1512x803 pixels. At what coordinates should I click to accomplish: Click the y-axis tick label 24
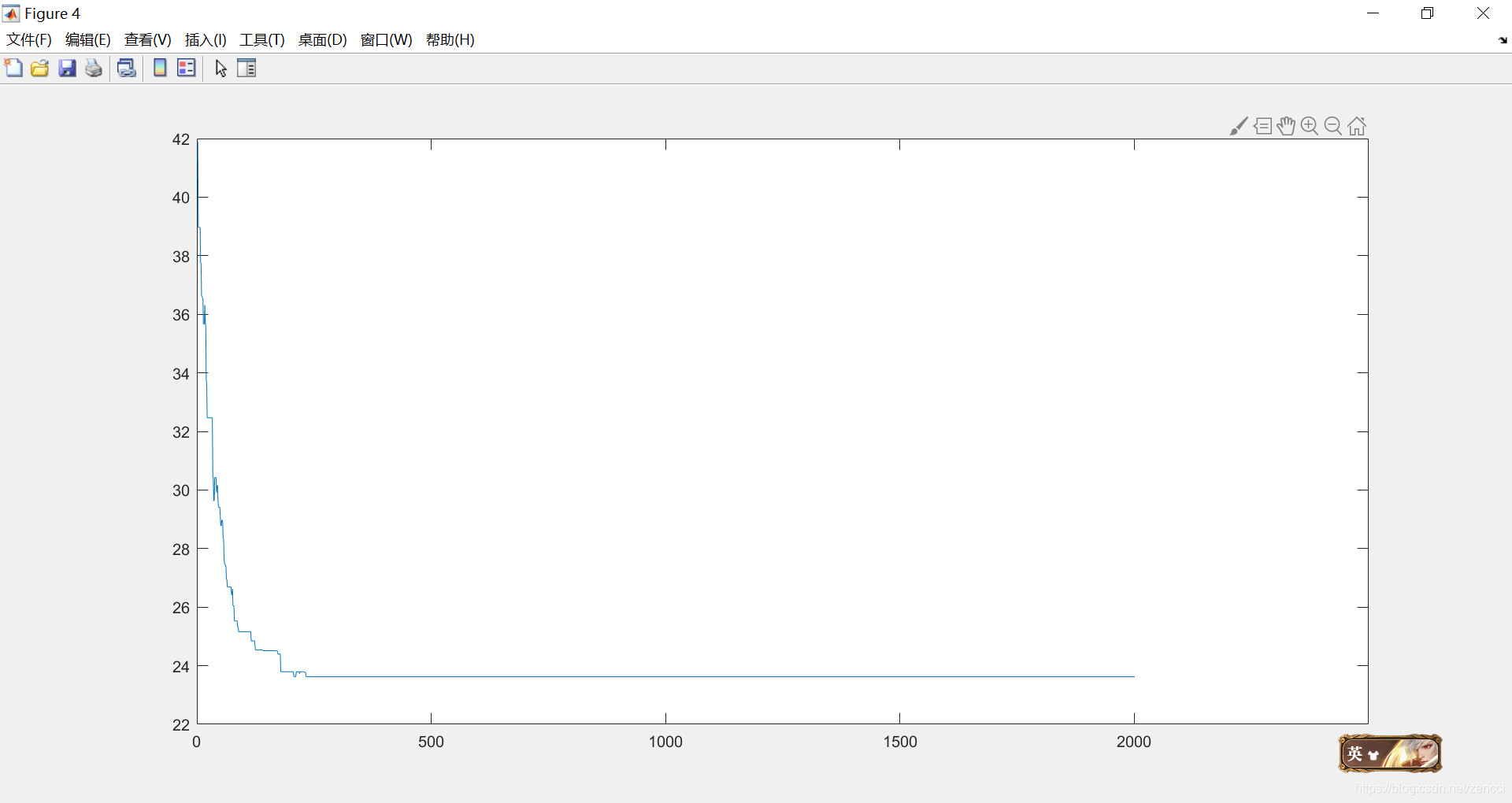coord(181,667)
